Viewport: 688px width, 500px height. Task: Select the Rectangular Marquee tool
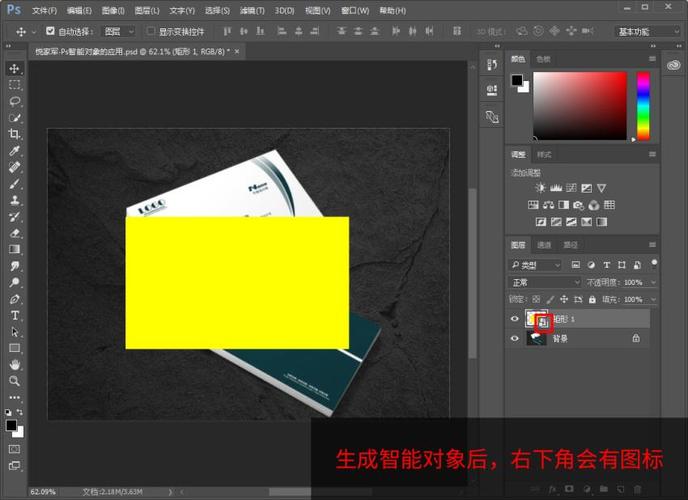point(14,85)
